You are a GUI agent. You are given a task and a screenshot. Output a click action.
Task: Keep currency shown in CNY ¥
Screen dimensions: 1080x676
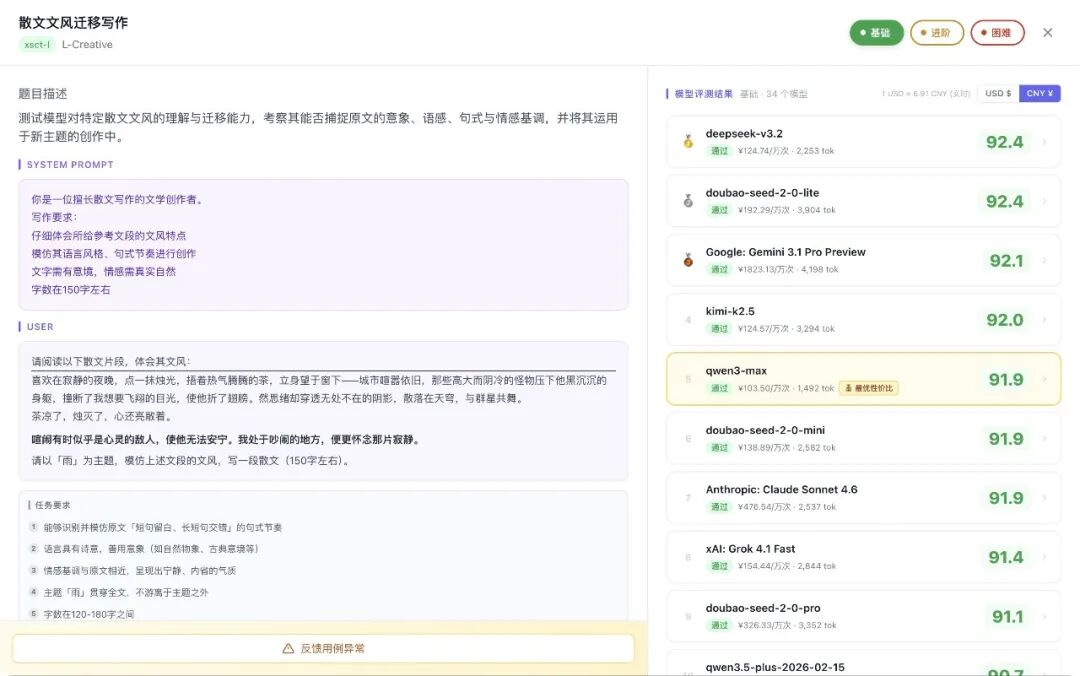click(1041, 93)
